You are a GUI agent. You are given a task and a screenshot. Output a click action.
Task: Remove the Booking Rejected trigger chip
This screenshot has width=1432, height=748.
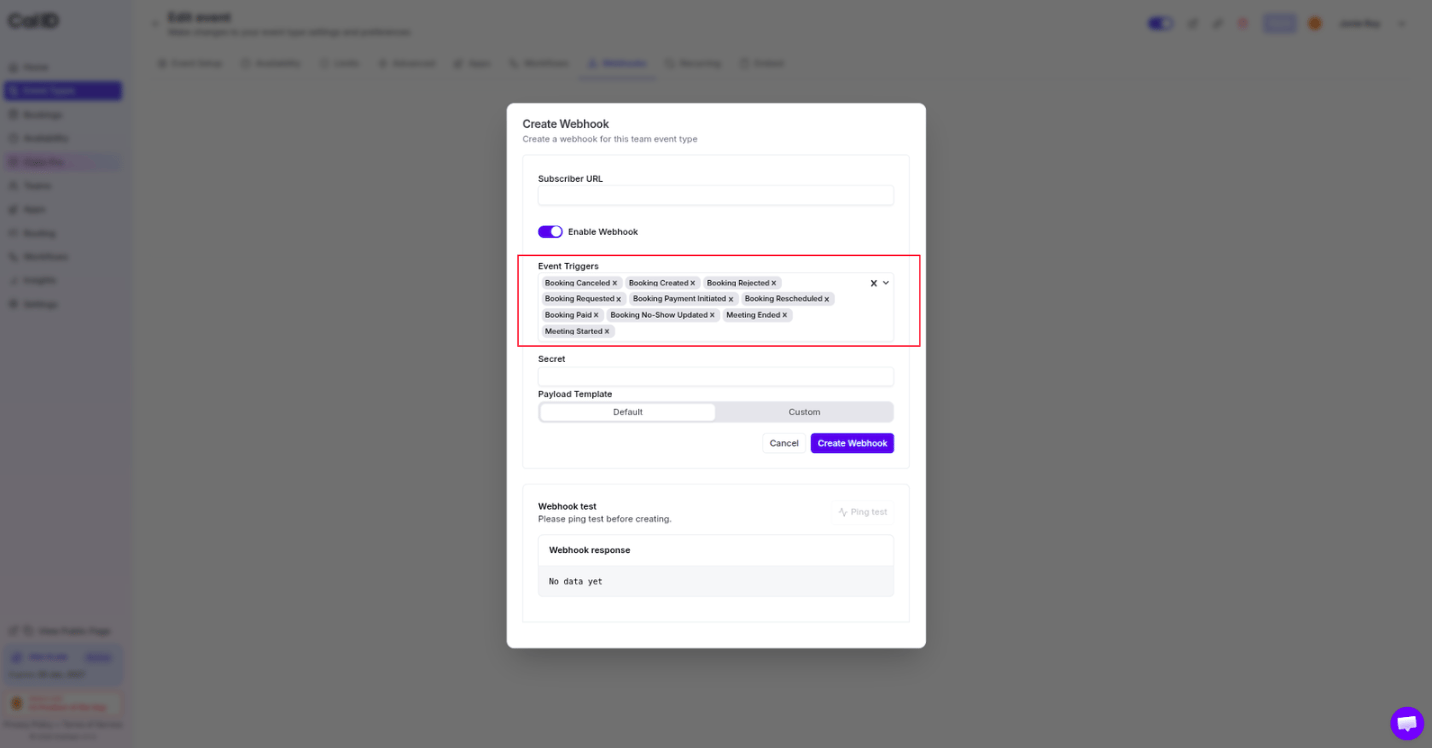(774, 283)
